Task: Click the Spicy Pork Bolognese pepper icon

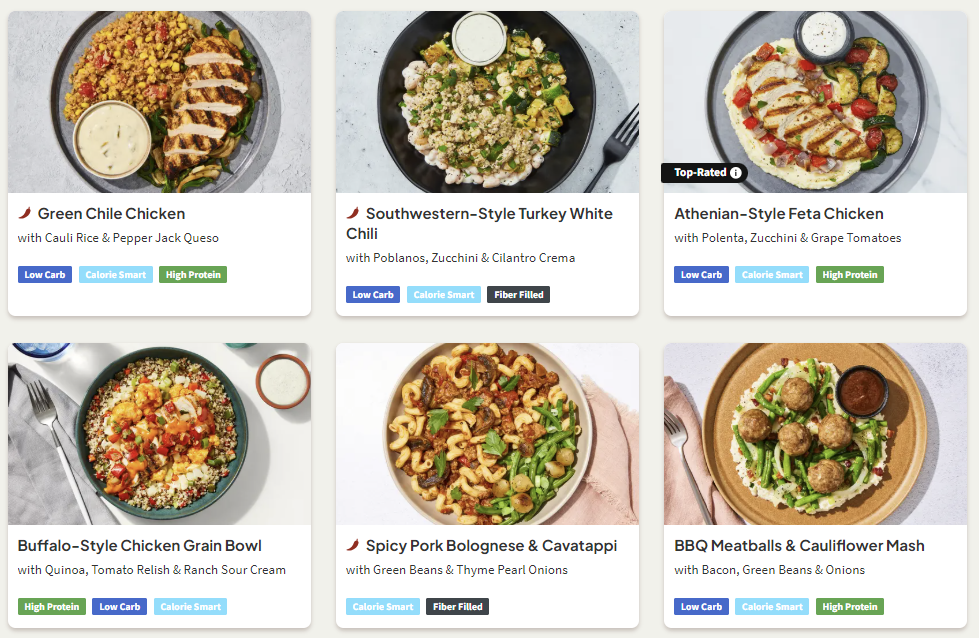Action: pyautogui.click(x=353, y=545)
